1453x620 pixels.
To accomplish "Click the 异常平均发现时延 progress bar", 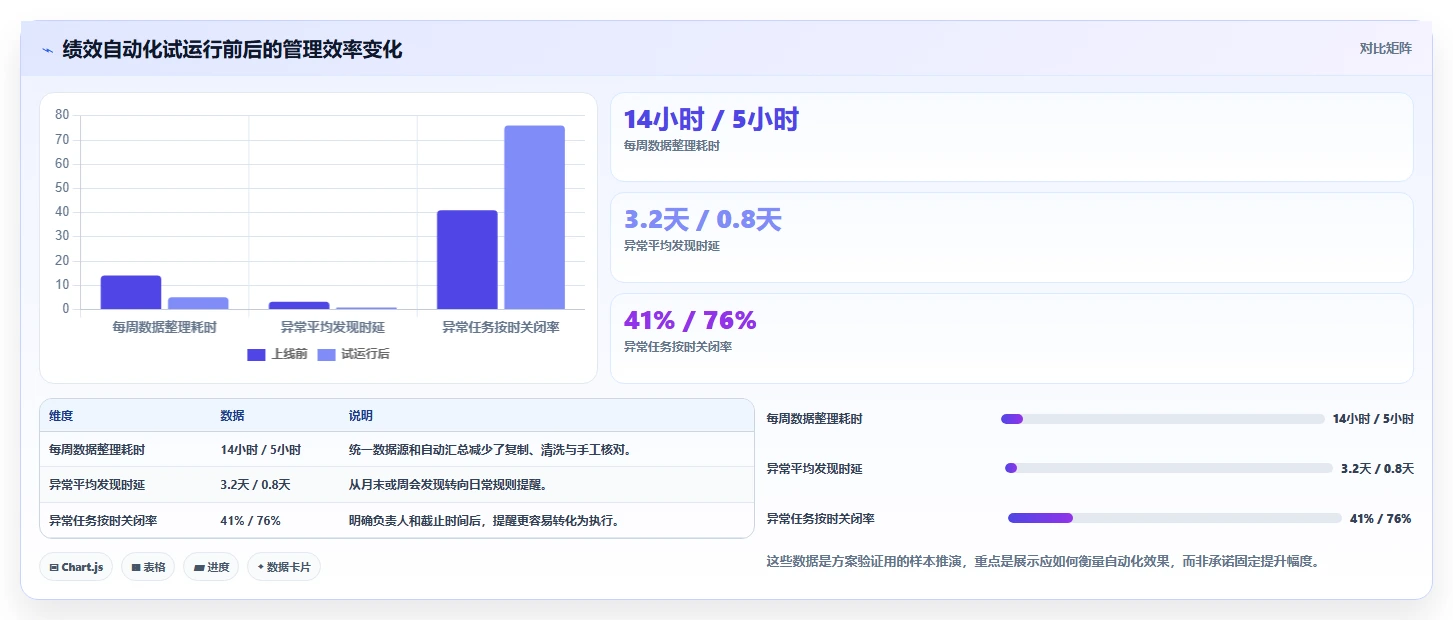I will point(1168,468).
